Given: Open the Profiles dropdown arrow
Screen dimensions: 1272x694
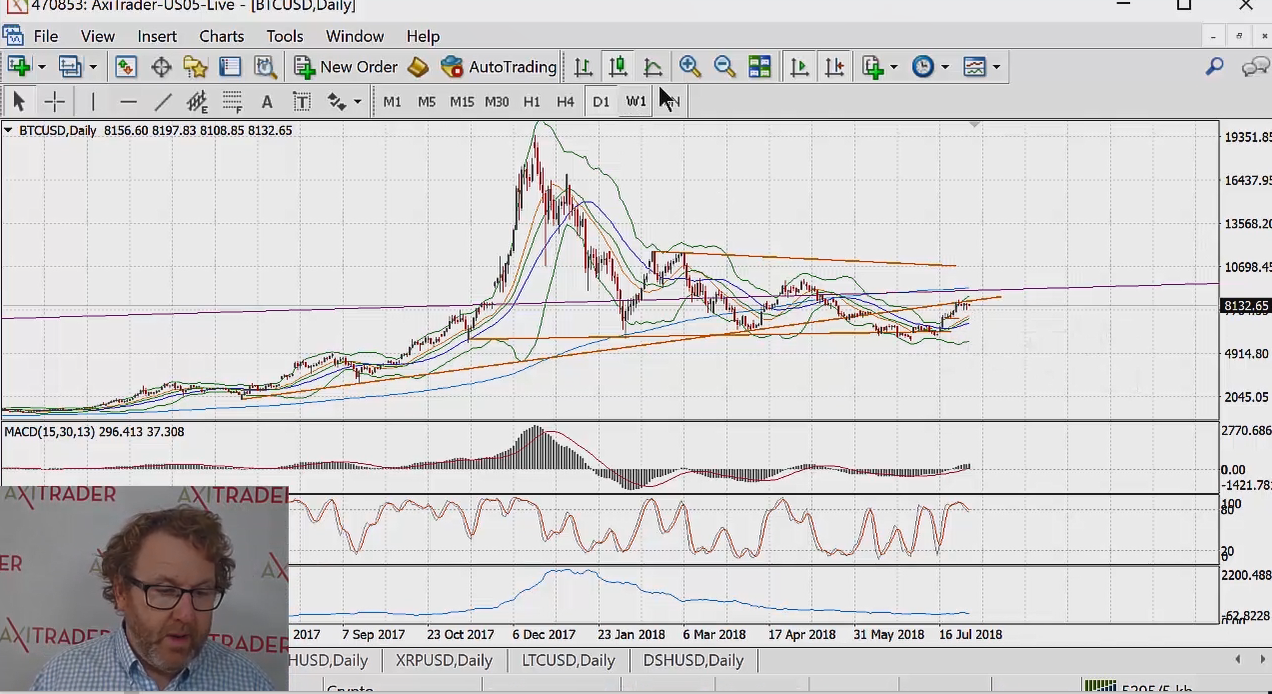Looking at the screenshot, I should pos(93,67).
